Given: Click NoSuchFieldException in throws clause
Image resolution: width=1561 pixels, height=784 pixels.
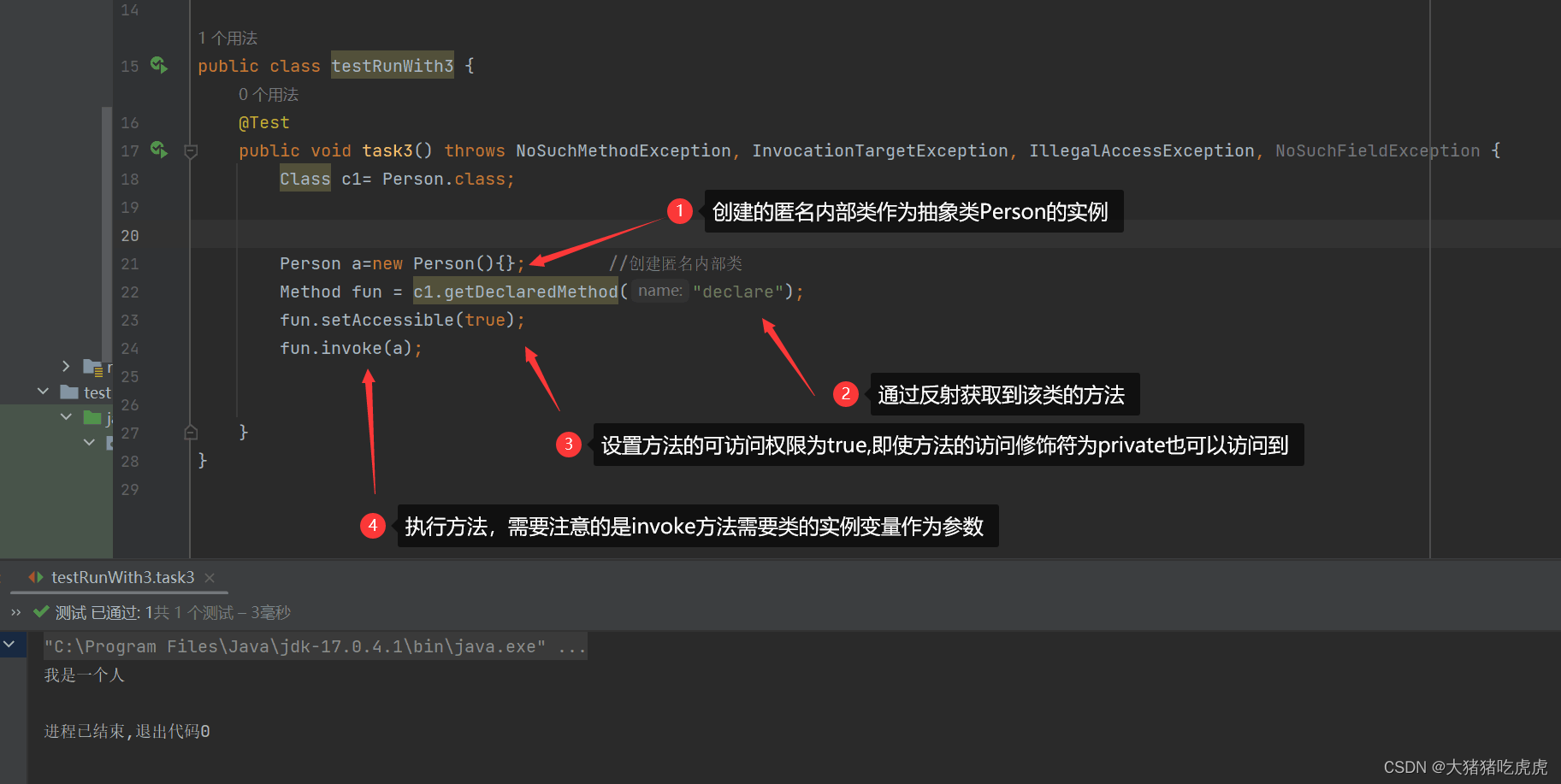Looking at the screenshot, I should pos(1378,150).
